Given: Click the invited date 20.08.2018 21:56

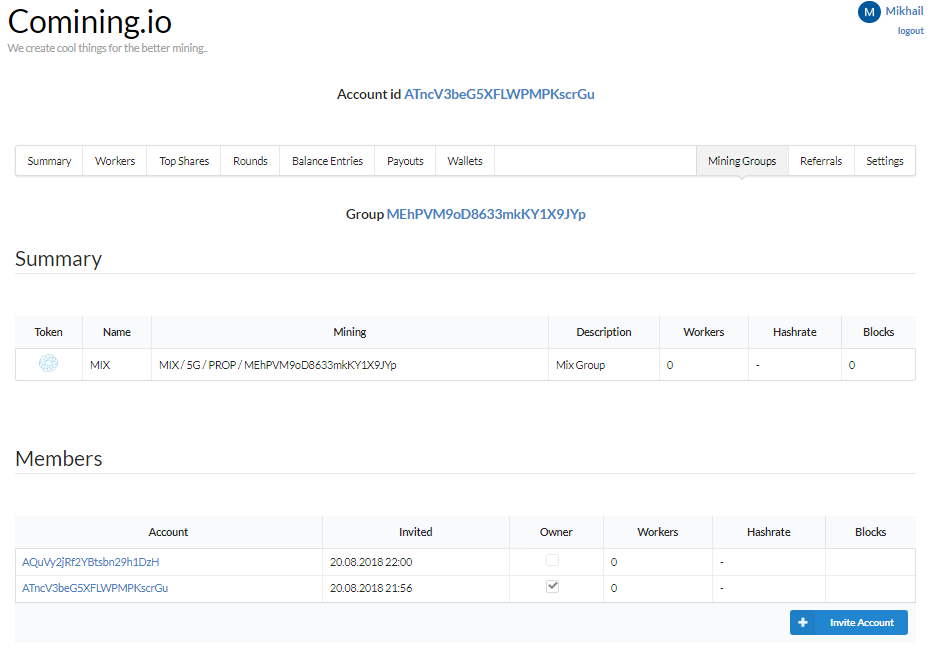Looking at the screenshot, I should (x=371, y=588).
